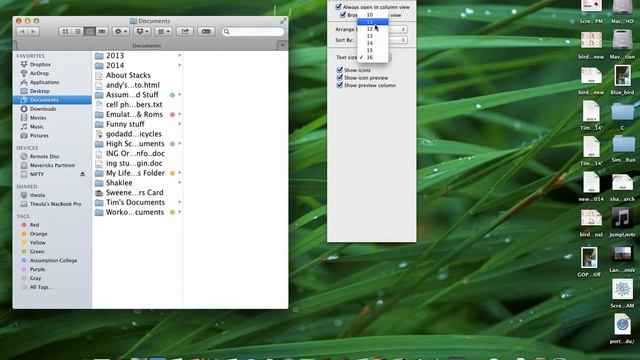Viewport: 640px width, 360px height.
Task: Select the andy's...to.html file
Action: click(x=133, y=85)
